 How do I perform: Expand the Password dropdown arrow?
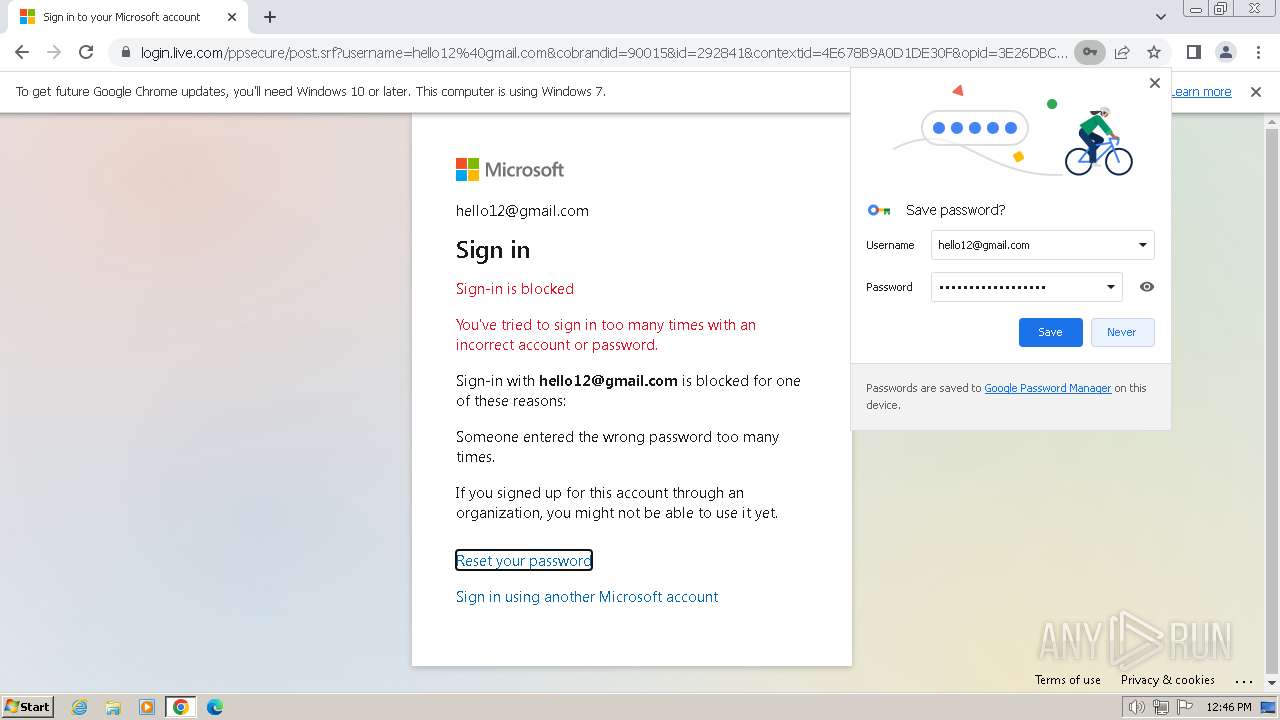[x=1110, y=287]
